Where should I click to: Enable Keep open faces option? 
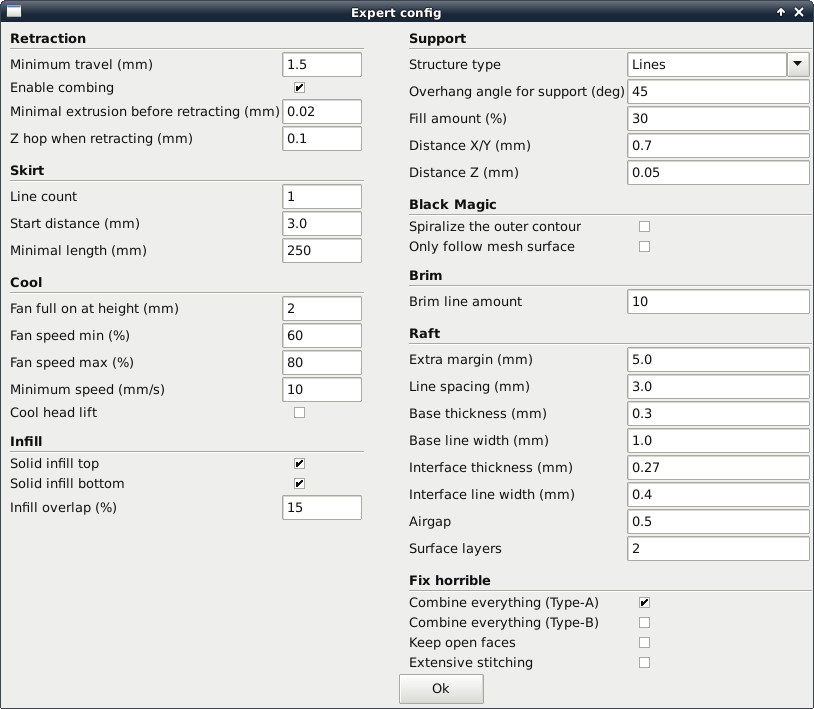point(644,643)
